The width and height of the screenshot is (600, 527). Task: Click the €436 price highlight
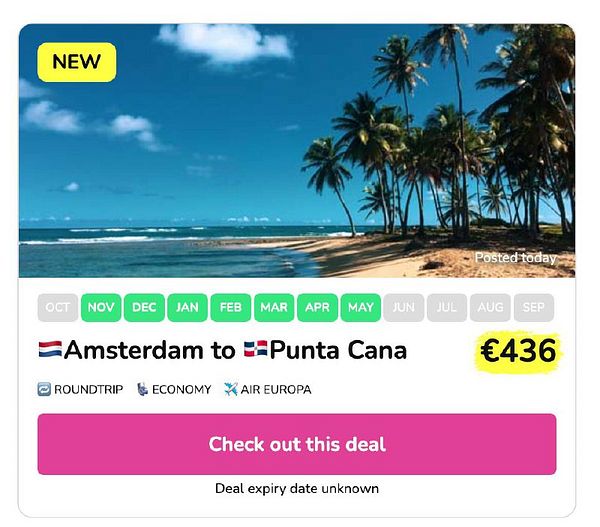pyautogui.click(x=518, y=351)
